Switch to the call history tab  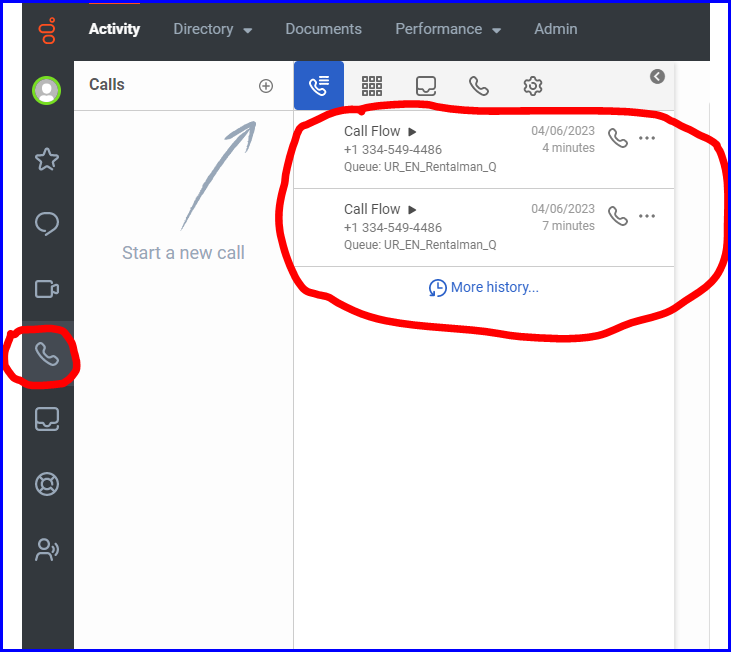click(x=319, y=86)
